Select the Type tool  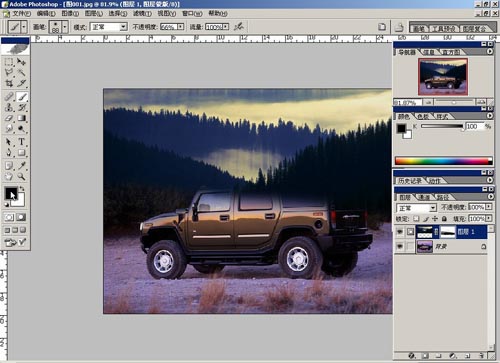(x=21, y=142)
